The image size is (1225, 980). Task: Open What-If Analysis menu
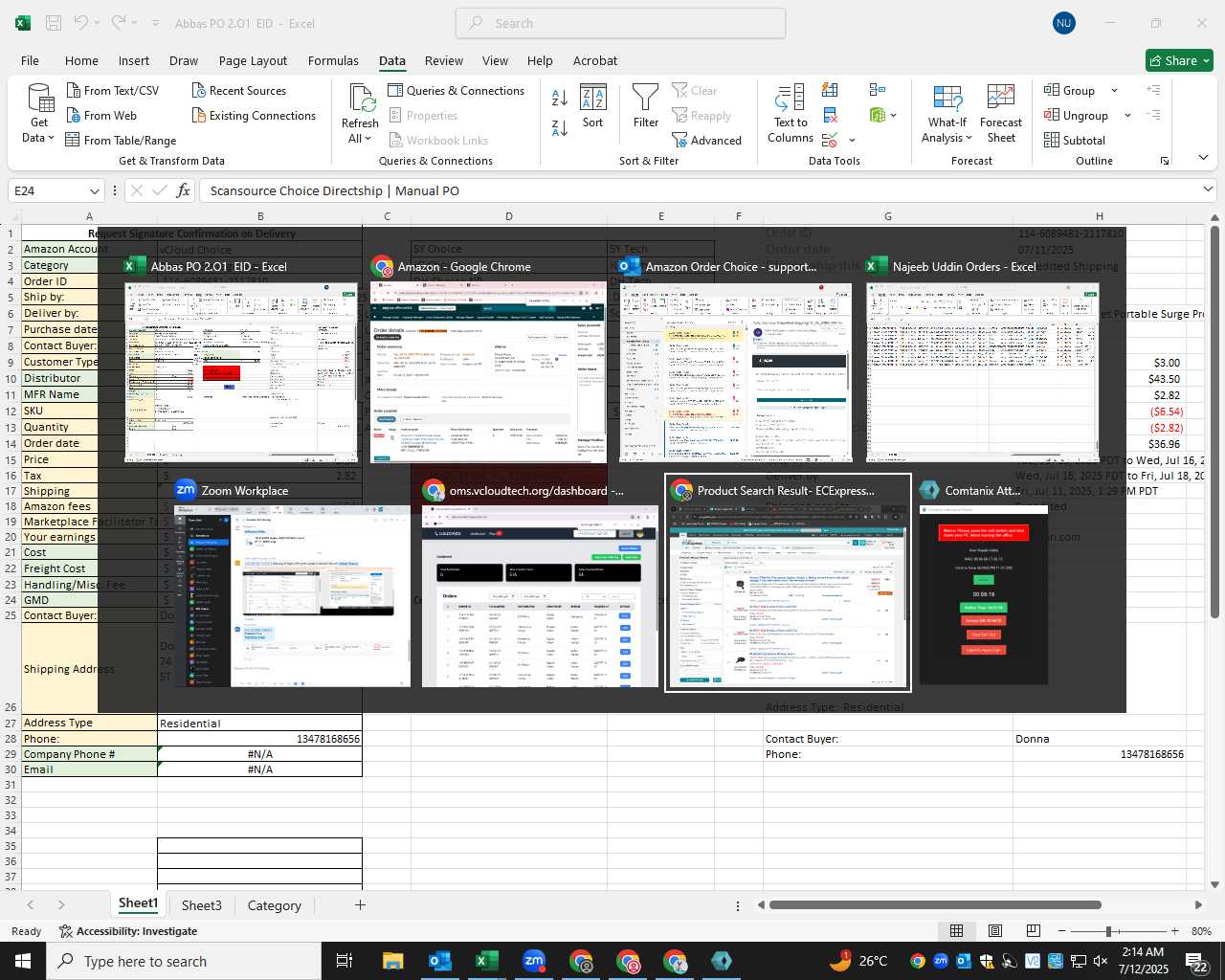point(947,114)
